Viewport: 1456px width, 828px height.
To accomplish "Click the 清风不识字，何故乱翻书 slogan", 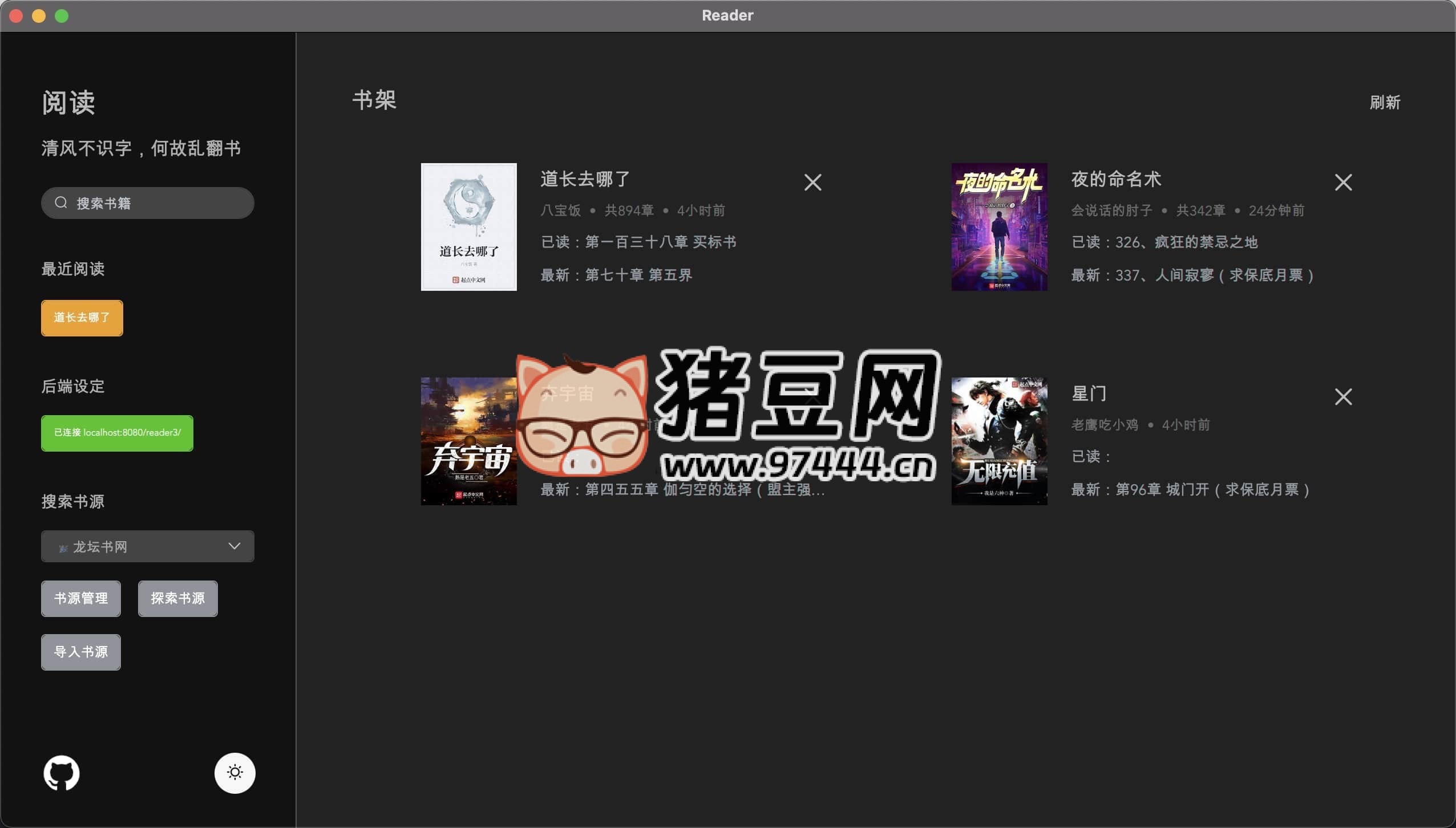I will pyautogui.click(x=141, y=148).
